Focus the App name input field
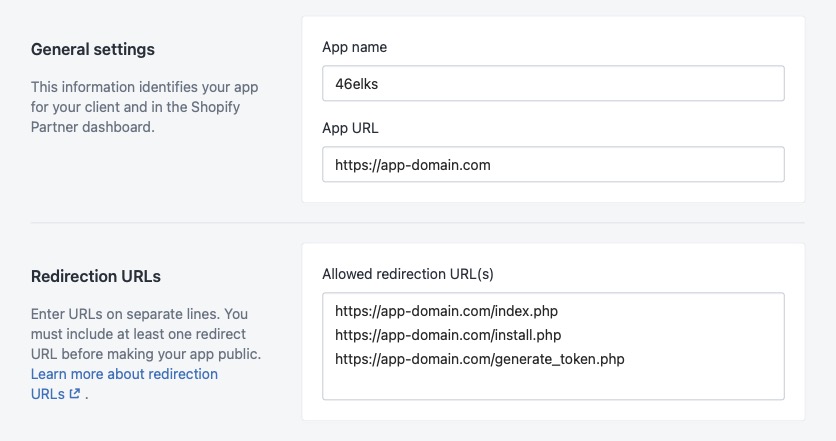 click(553, 84)
